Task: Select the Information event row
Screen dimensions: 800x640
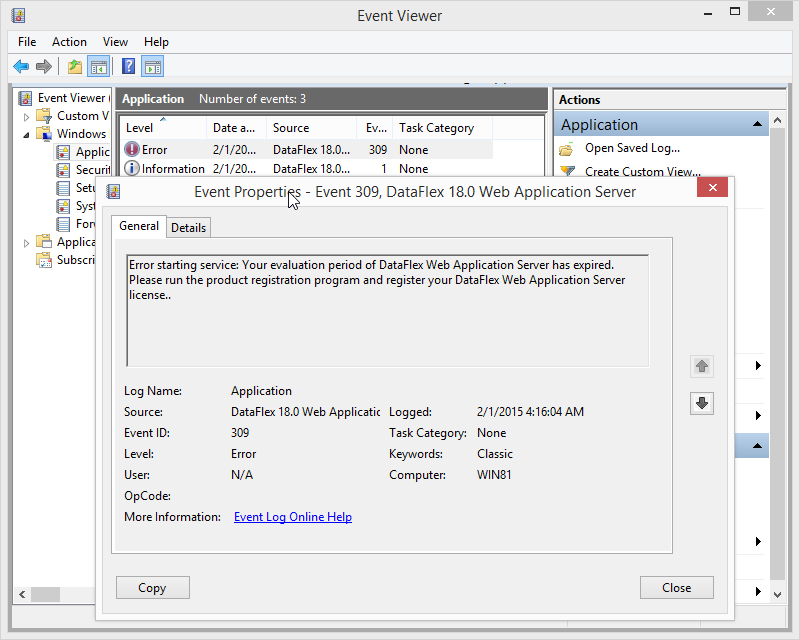Action: pos(308,168)
